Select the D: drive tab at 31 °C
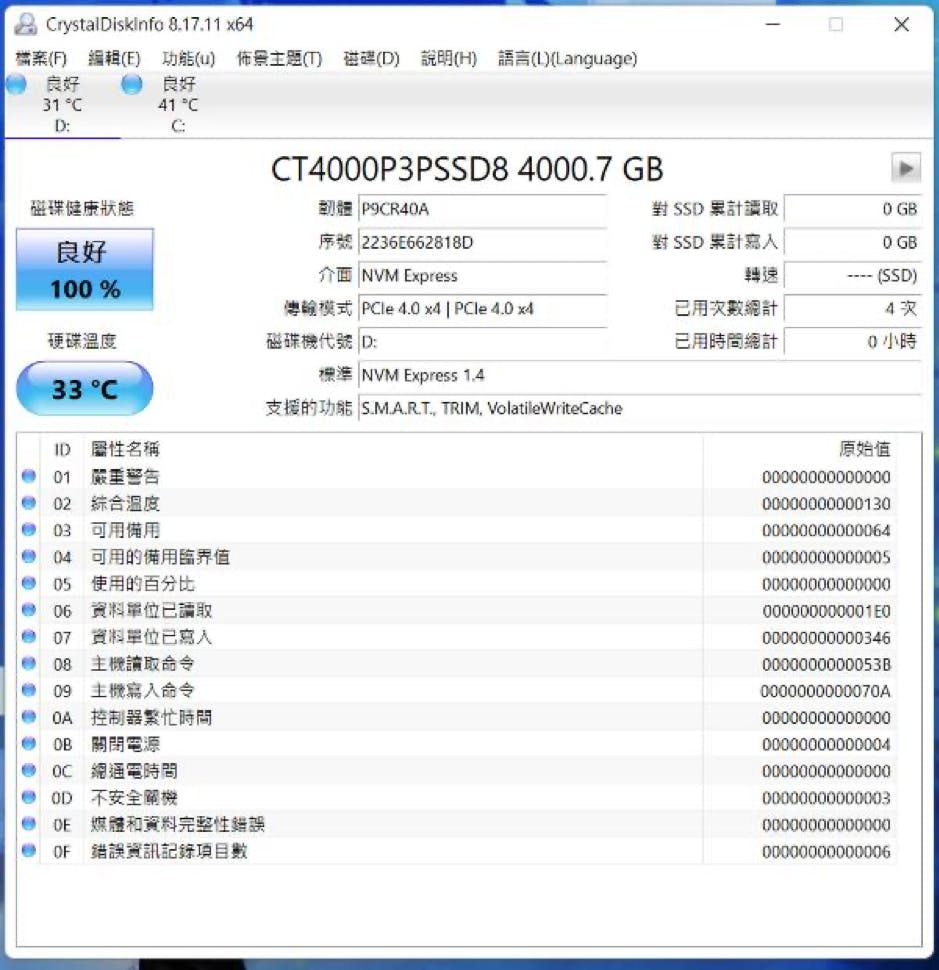939x970 pixels. click(x=62, y=104)
